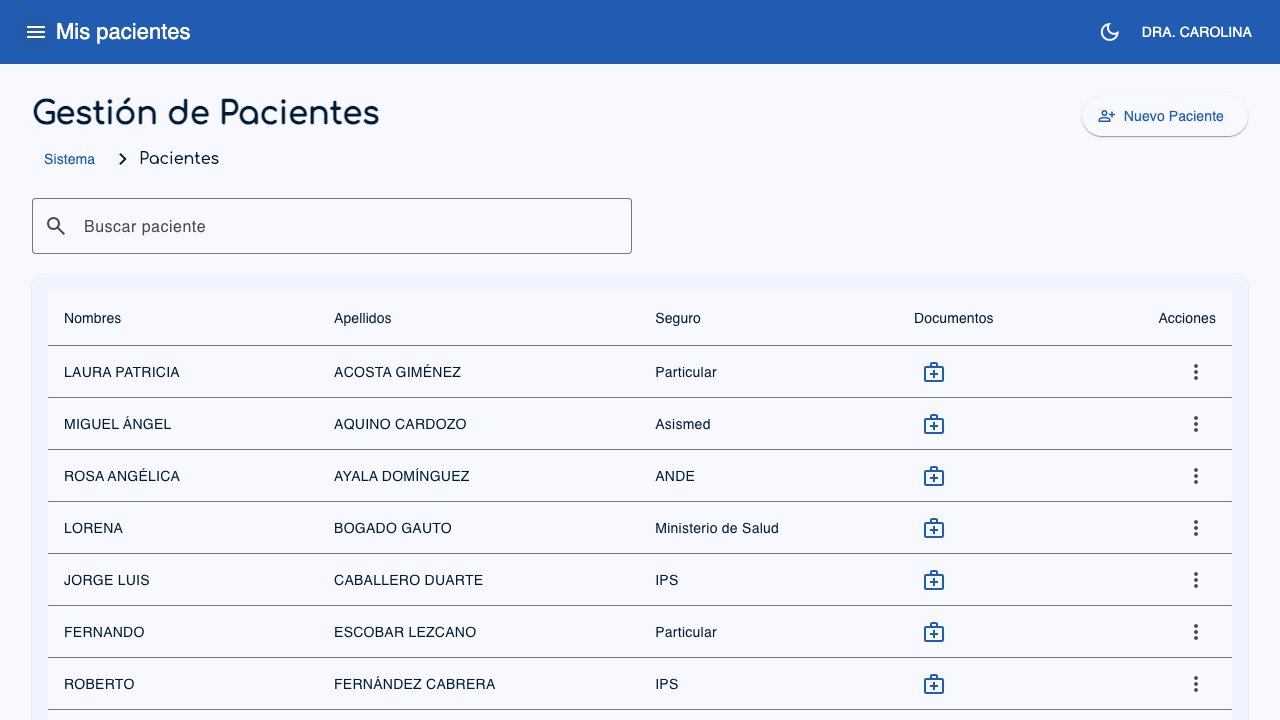Open actions menu for ROSA ANGÉLICA
Viewport: 1280px width, 720px height.
pyautogui.click(x=1196, y=476)
